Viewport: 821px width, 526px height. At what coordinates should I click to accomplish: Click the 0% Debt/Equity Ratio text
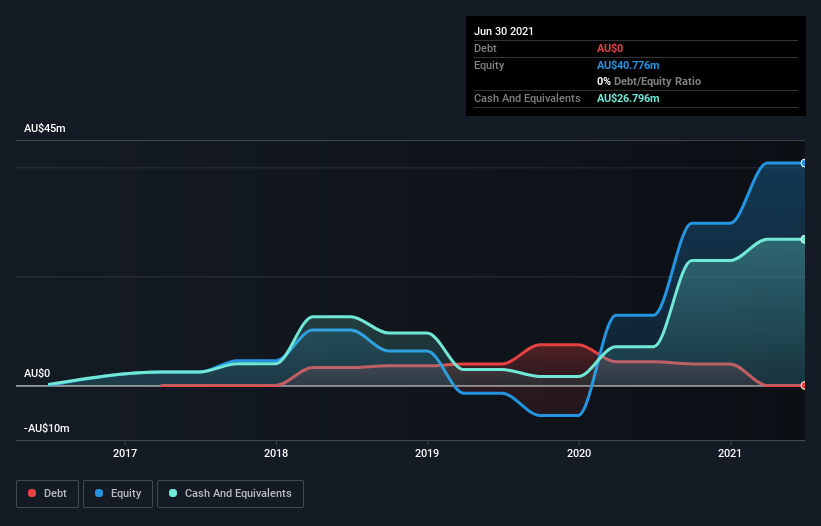tap(649, 81)
